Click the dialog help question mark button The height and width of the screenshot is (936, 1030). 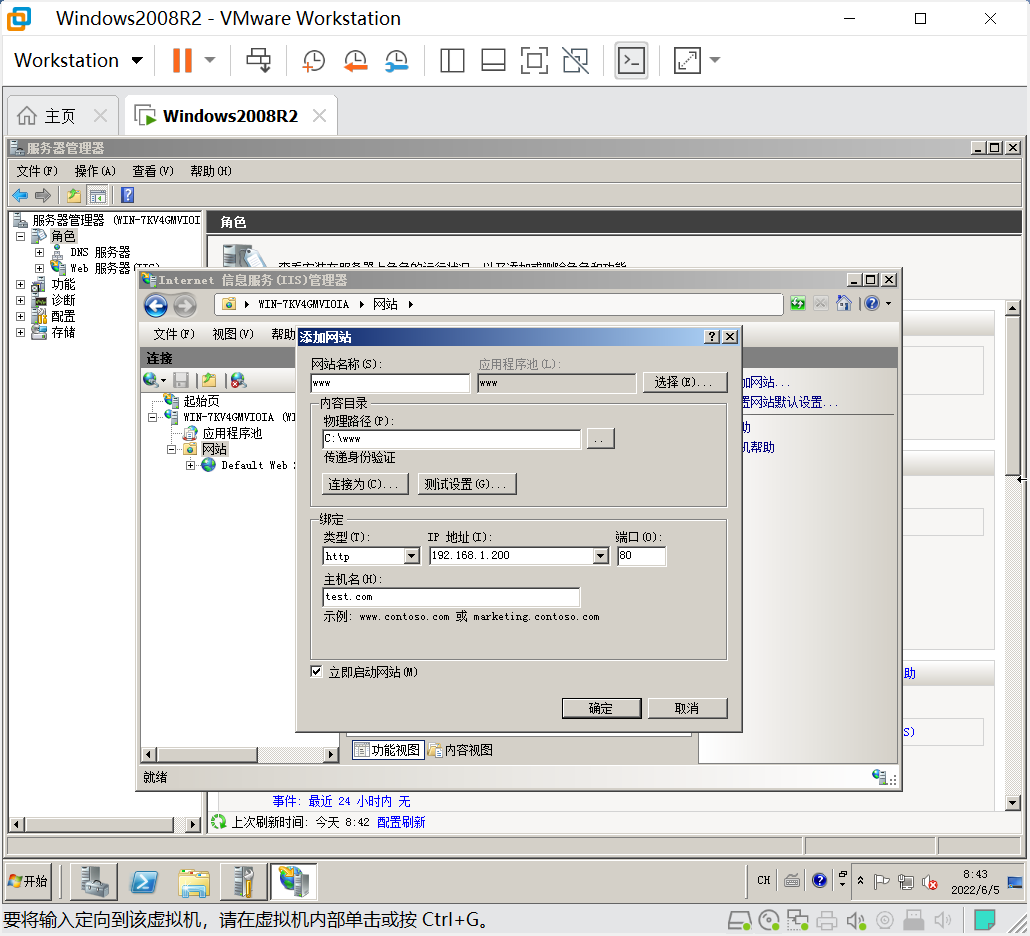click(x=712, y=337)
